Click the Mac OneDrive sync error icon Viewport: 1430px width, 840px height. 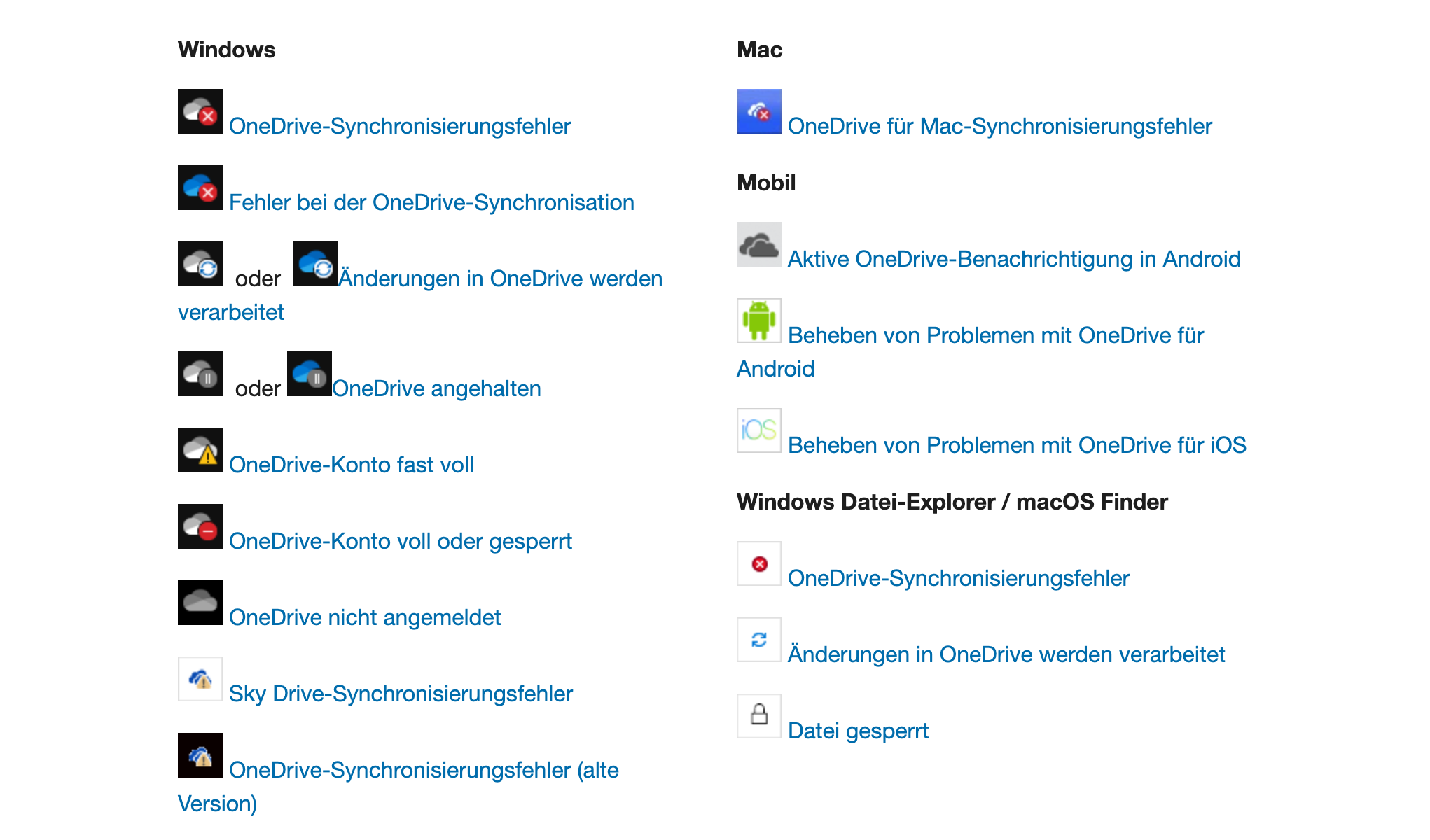759,111
